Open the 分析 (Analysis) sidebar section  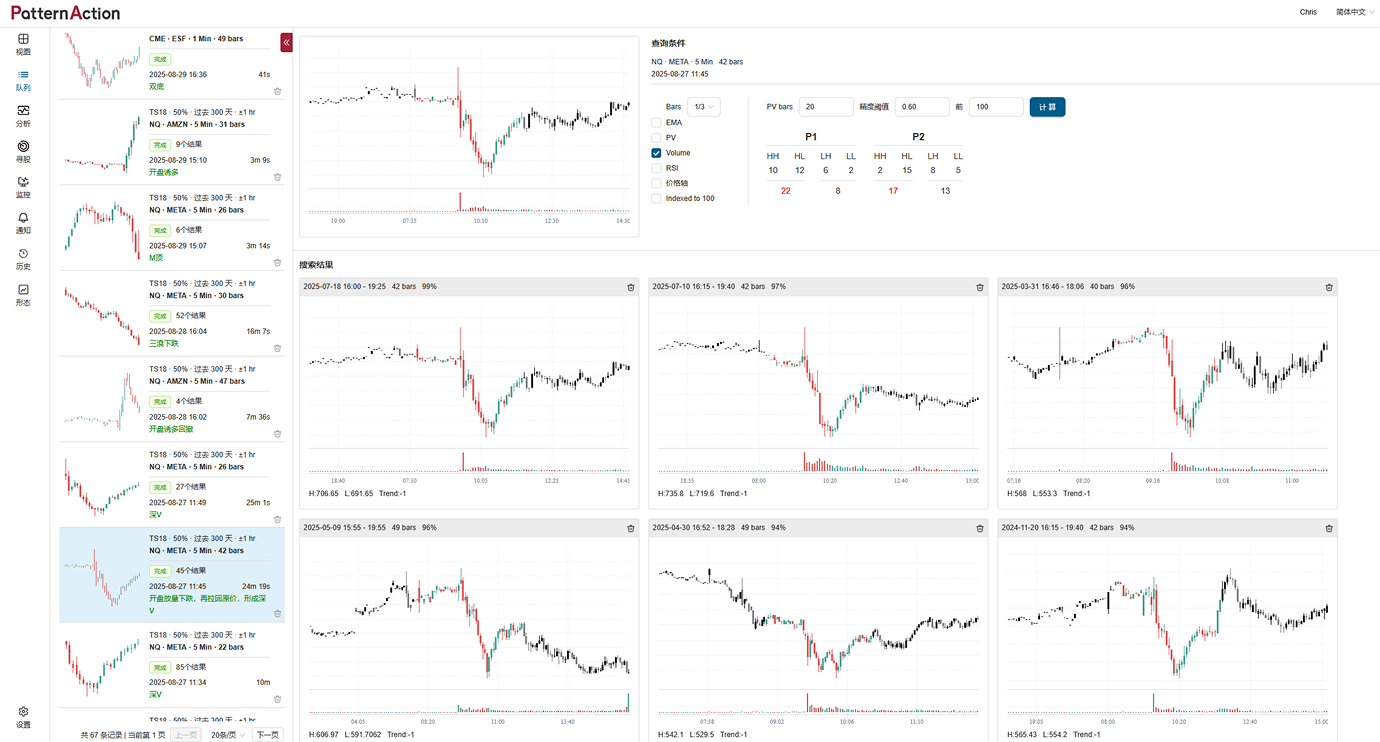[x=23, y=115]
